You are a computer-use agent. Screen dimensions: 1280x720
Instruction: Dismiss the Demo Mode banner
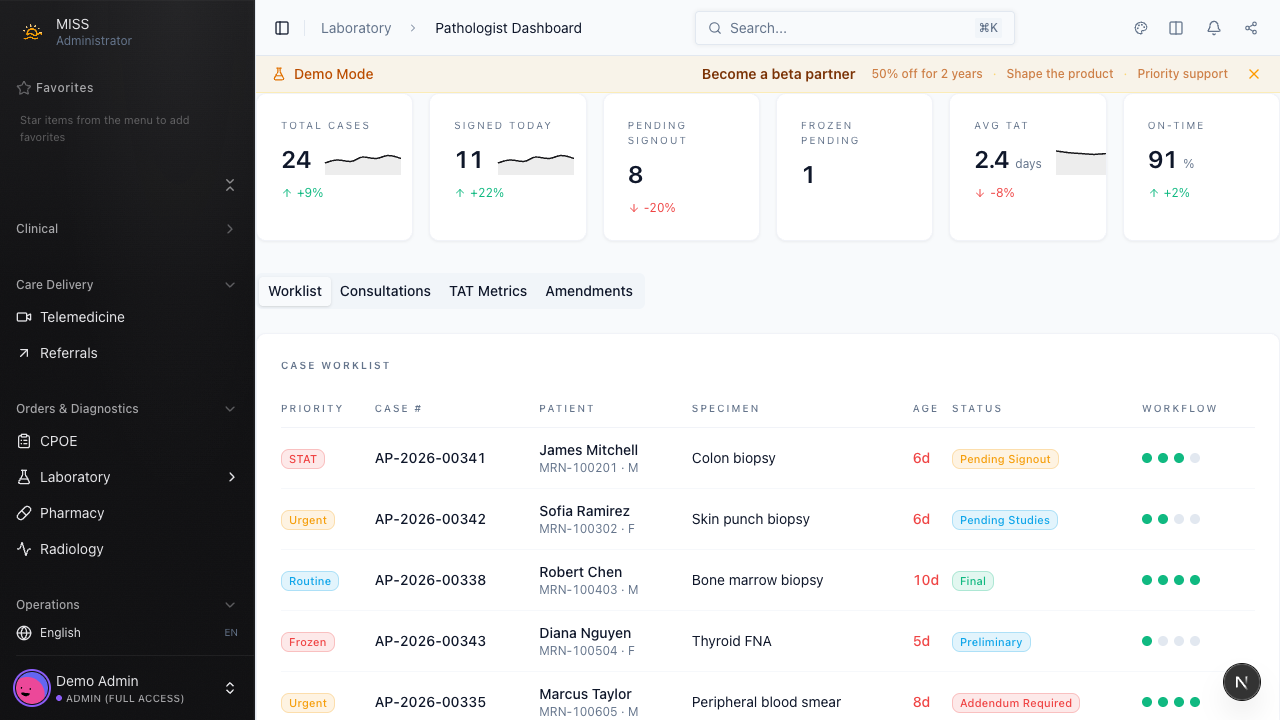(1254, 74)
